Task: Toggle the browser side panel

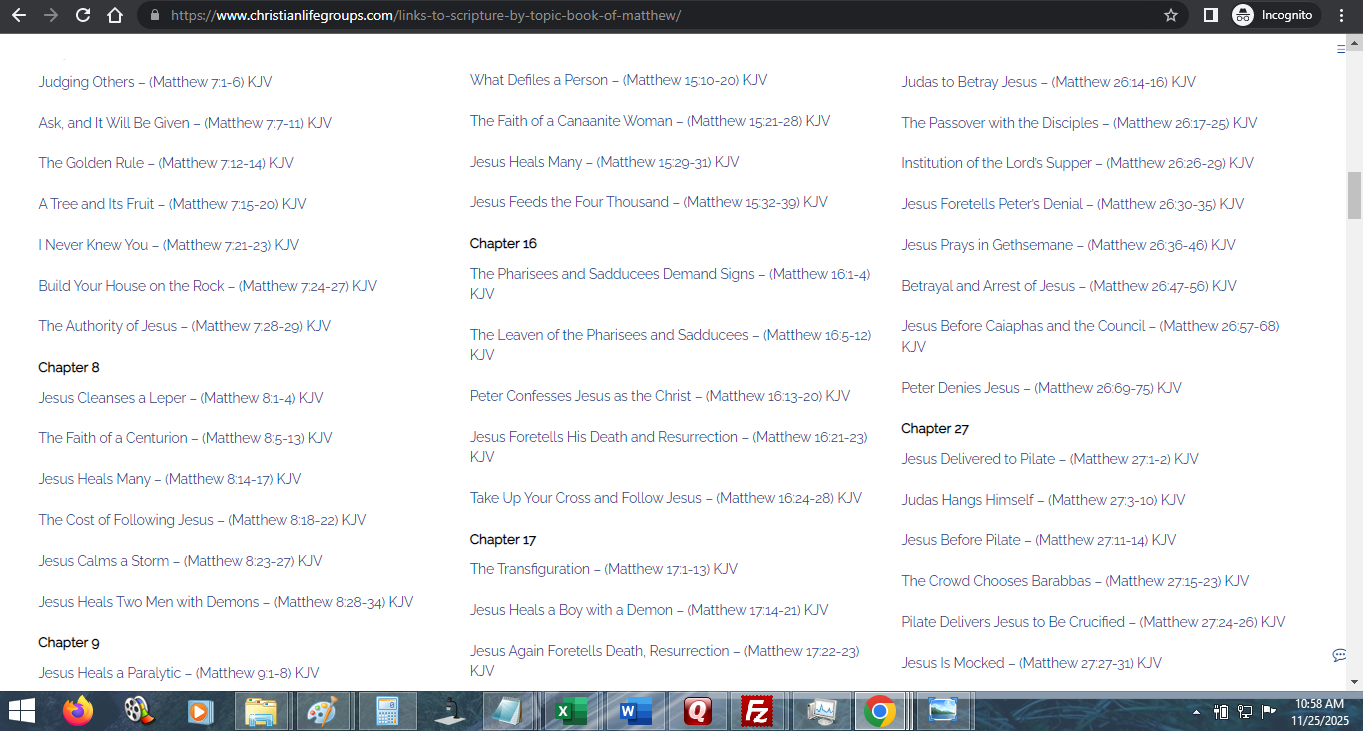Action: click(x=1210, y=16)
